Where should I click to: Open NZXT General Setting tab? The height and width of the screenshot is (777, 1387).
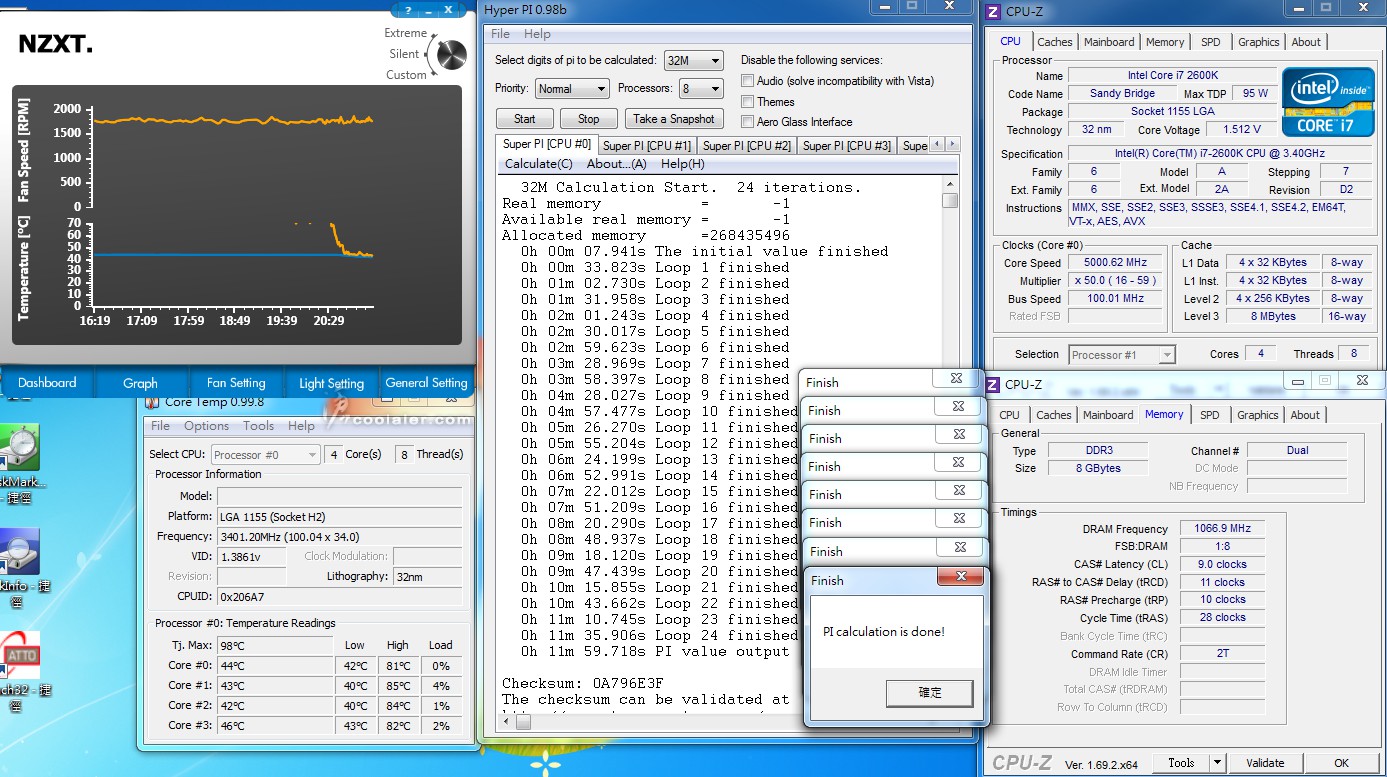(x=427, y=383)
